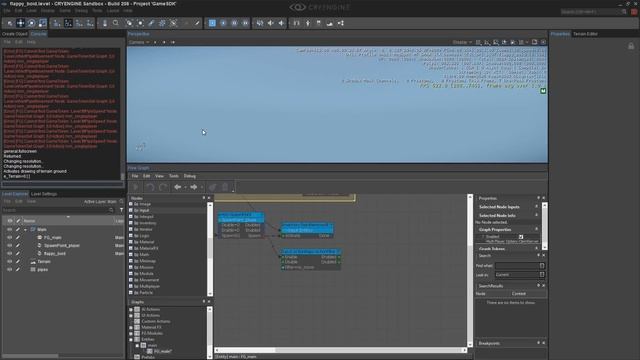Click the terrain icon near the toolbar end
This screenshot has width=640, height=360.
pyautogui.click(x=329, y=23)
